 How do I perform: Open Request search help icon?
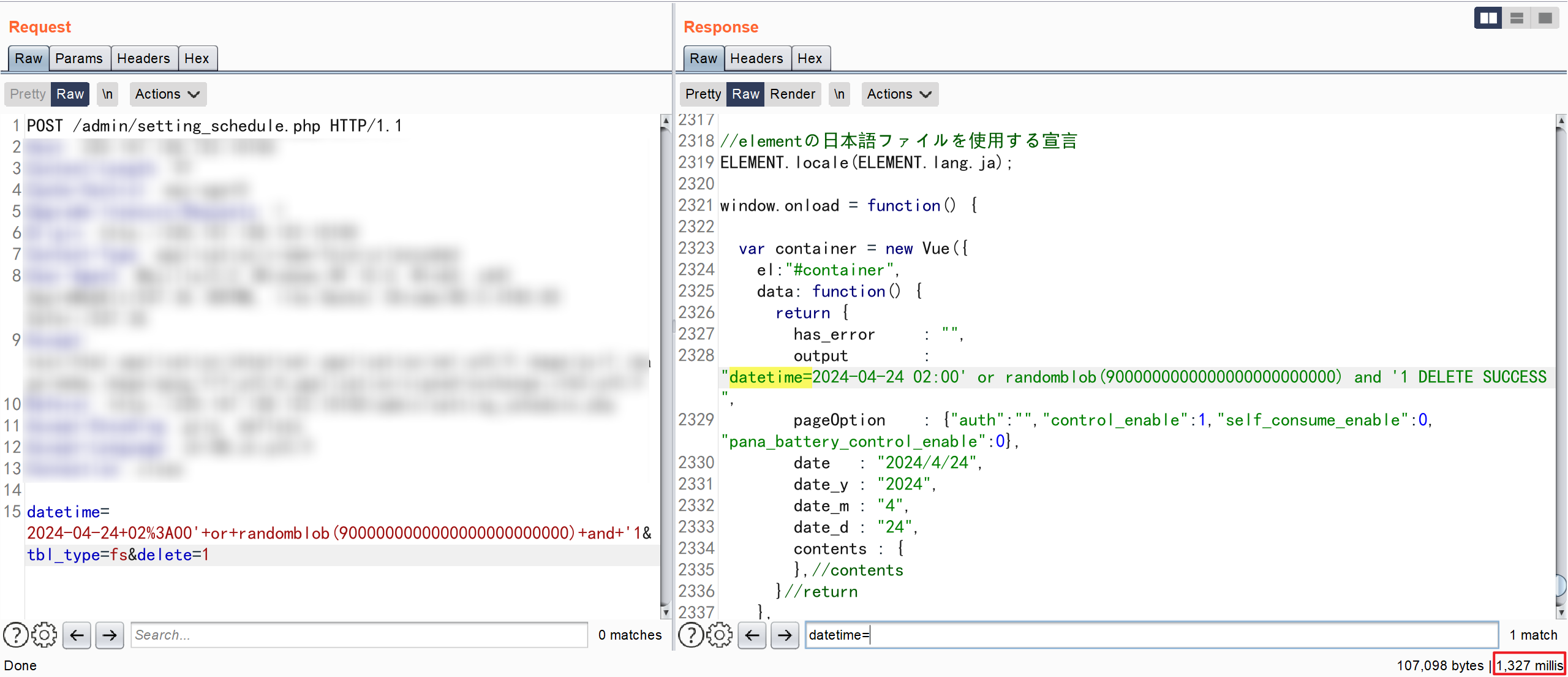coord(16,635)
